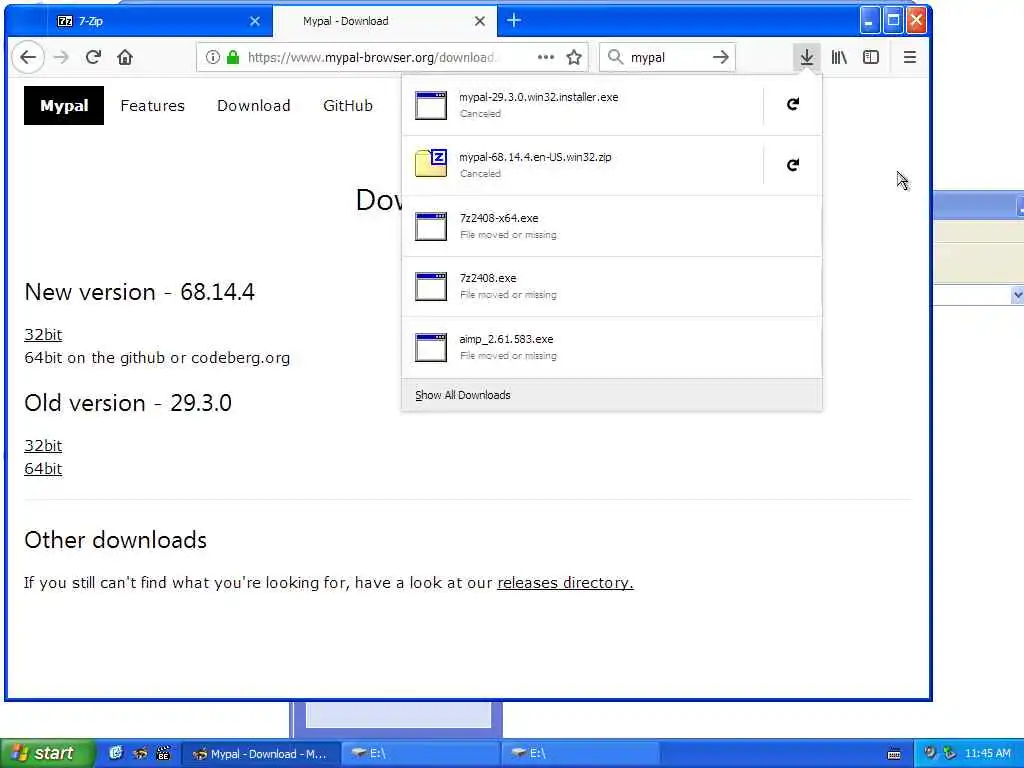The width and height of the screenshot is (1024, 768).
Task: Click the mypal installer exe file icon
Action: pos(431,105)
